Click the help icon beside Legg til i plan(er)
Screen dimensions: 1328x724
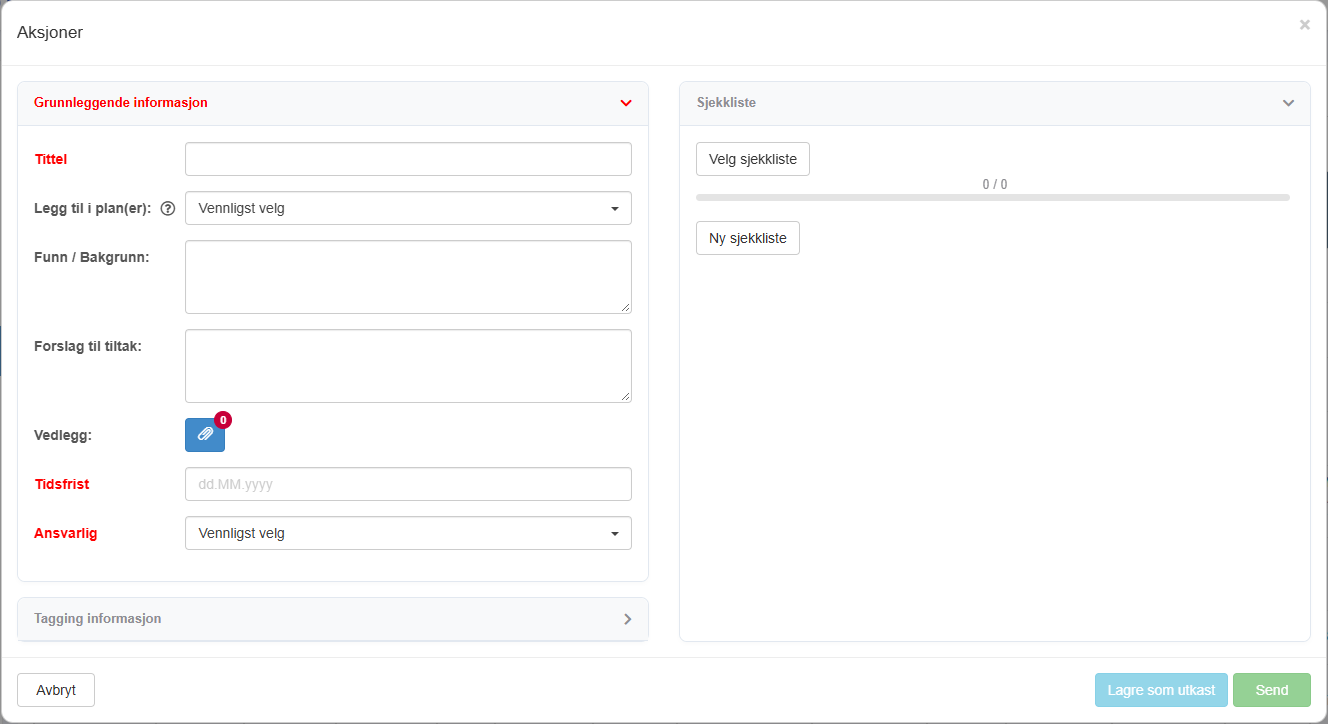pos(168,209)
